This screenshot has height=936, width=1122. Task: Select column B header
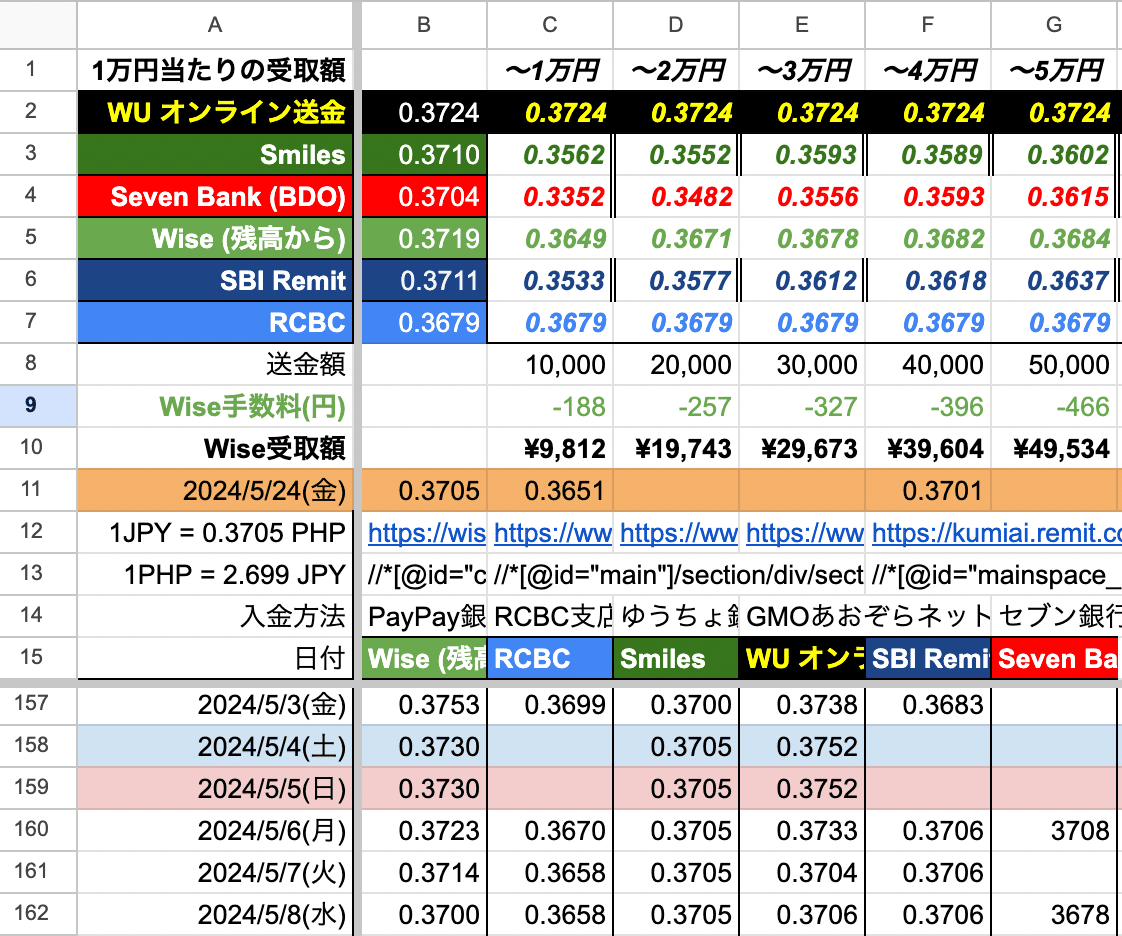424,25
